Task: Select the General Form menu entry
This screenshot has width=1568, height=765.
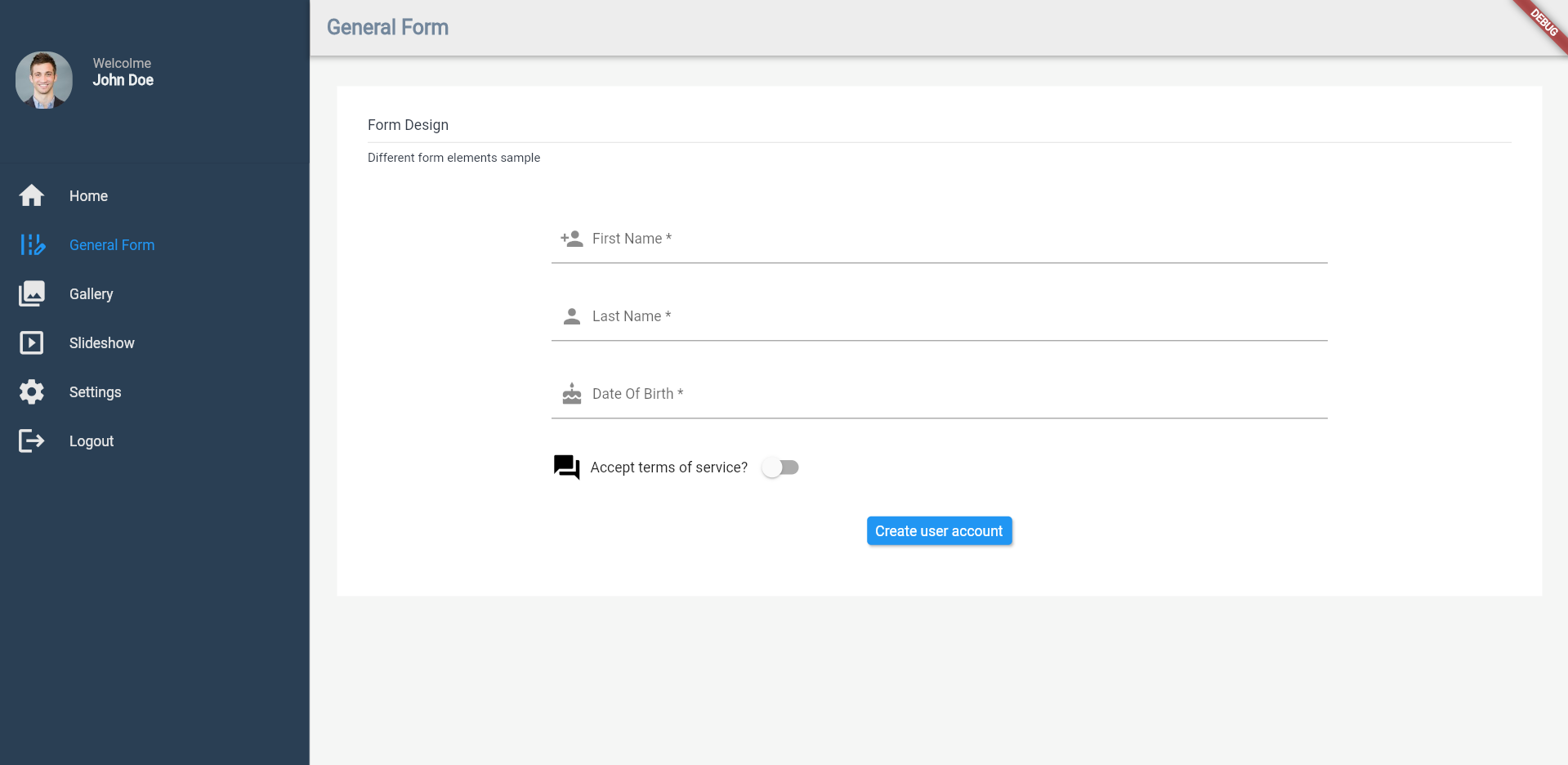Action: coord(112,245)
